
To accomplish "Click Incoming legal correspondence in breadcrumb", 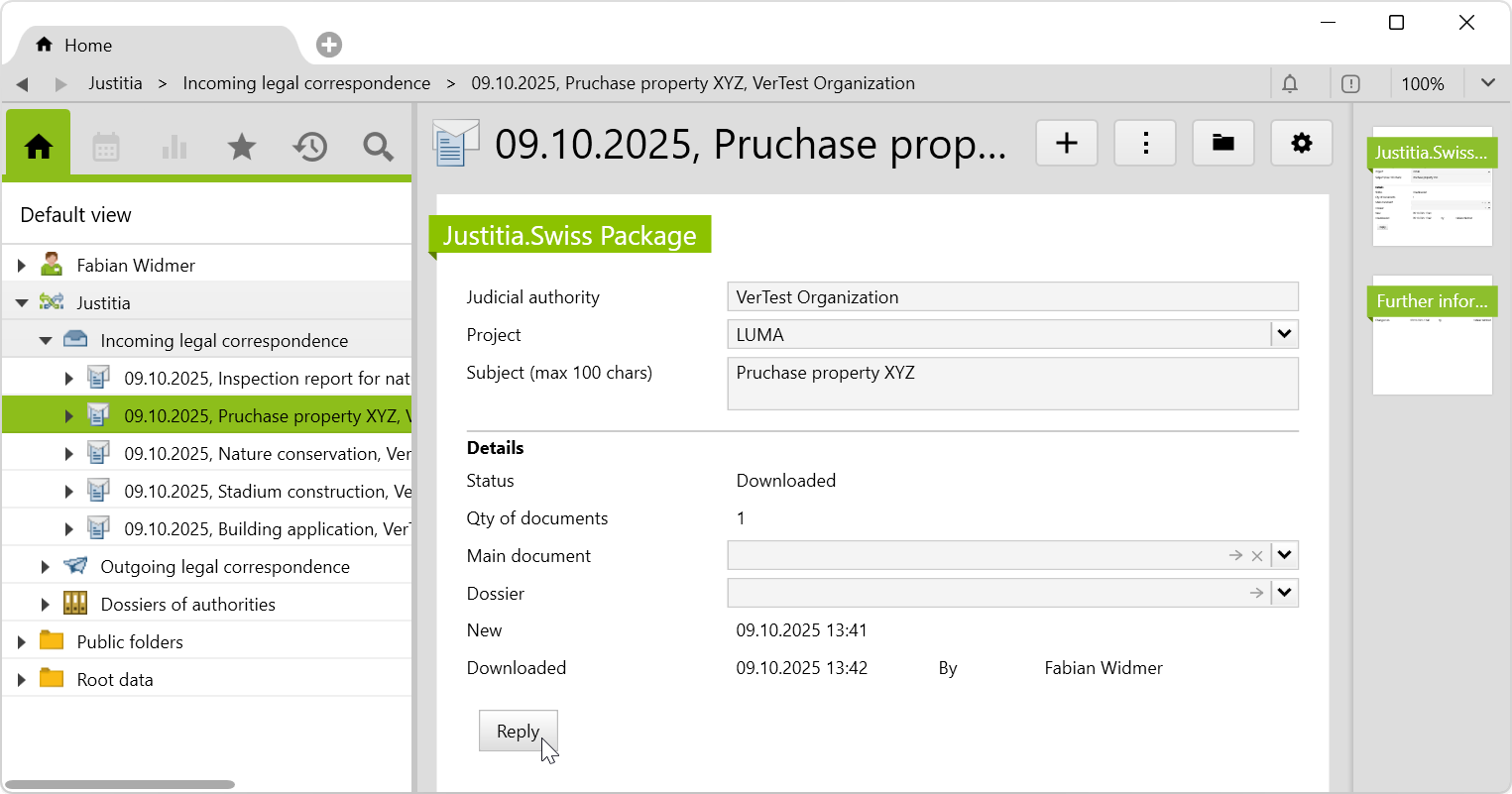I will pos(306,83).
